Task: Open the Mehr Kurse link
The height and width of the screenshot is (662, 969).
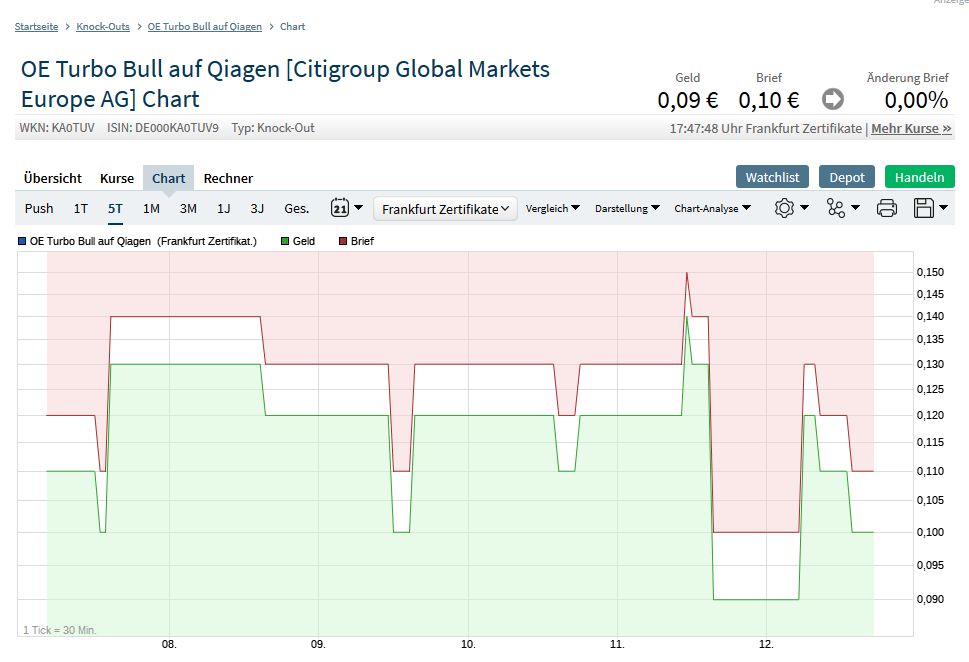Action: [x=911, y=129]
